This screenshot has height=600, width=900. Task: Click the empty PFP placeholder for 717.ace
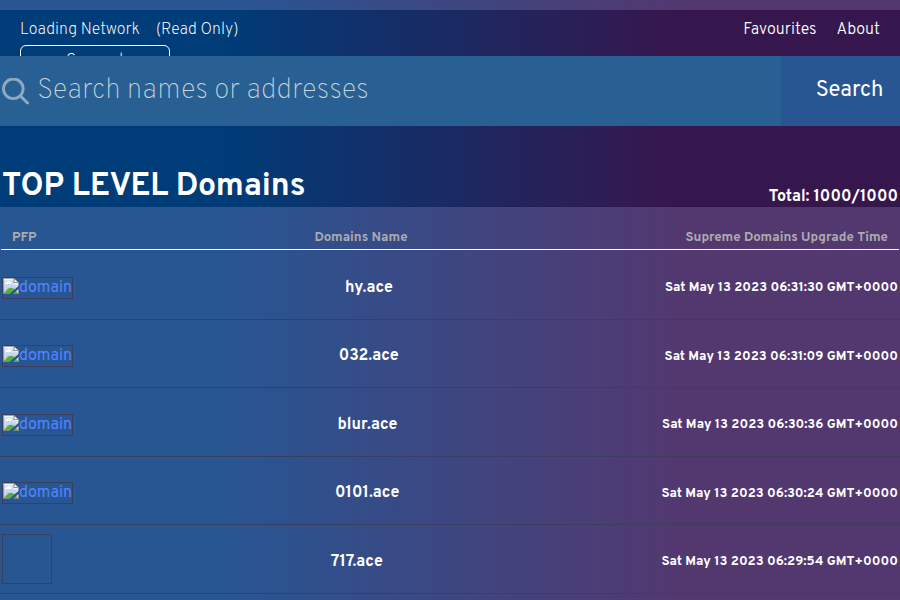click(x=26, y=559)
